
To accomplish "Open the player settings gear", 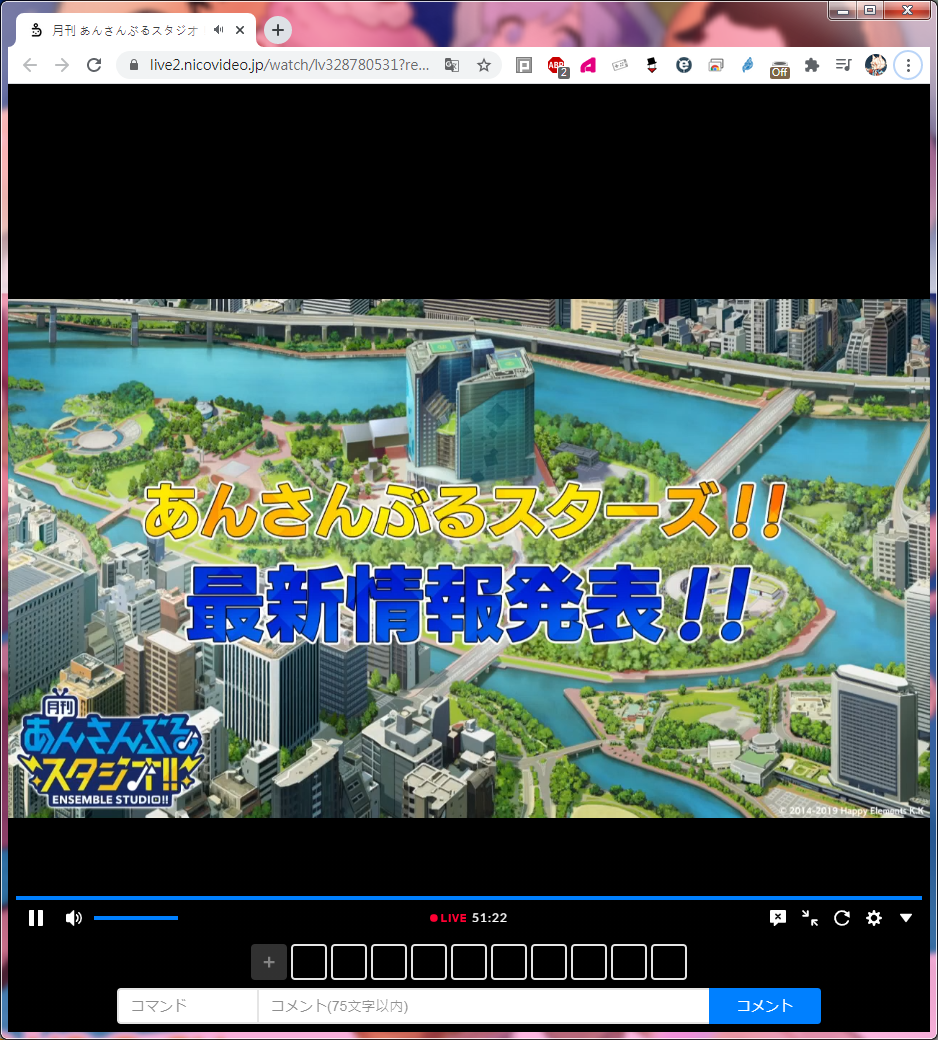I will [x=874, y=918].
